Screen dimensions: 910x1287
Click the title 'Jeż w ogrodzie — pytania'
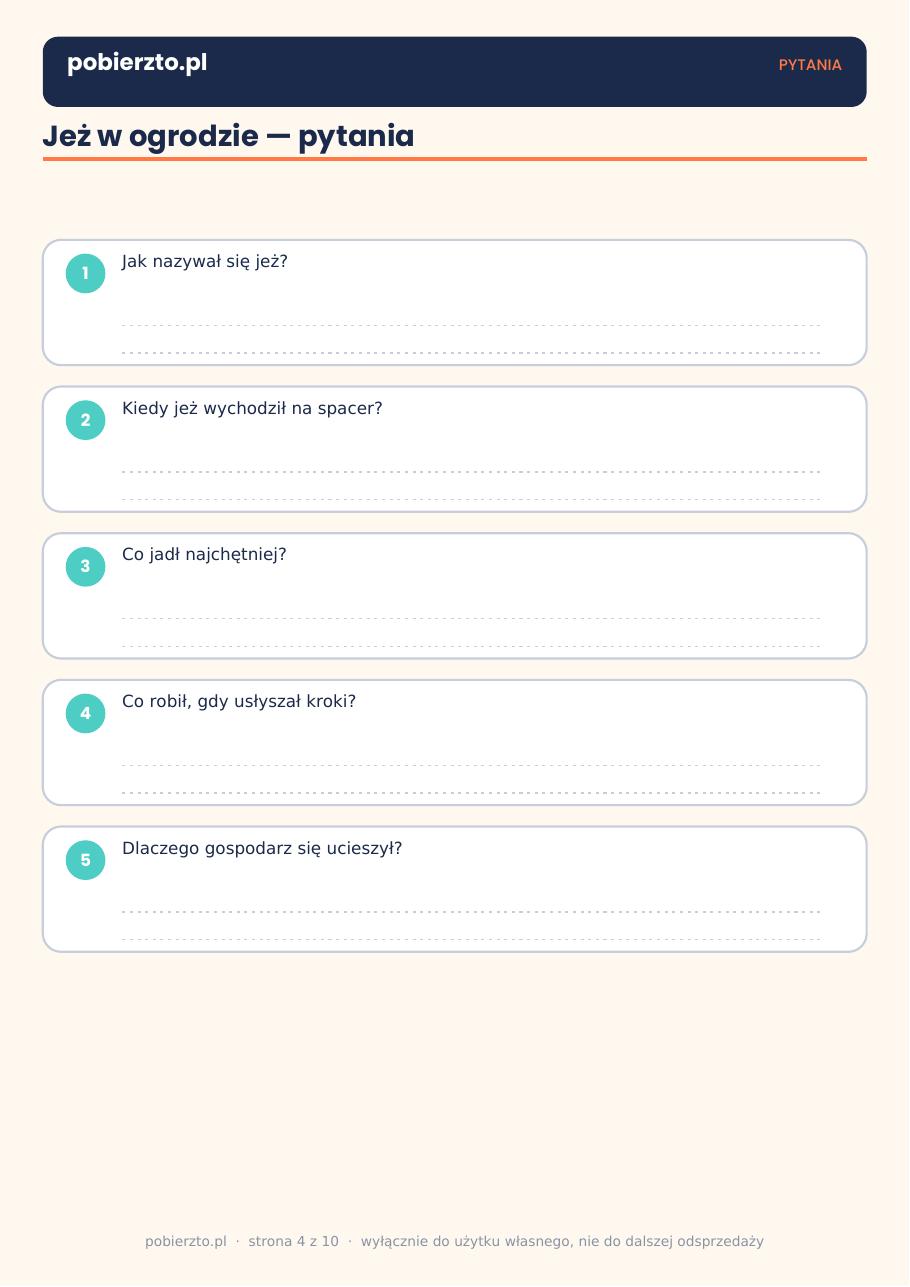[228, 136]
